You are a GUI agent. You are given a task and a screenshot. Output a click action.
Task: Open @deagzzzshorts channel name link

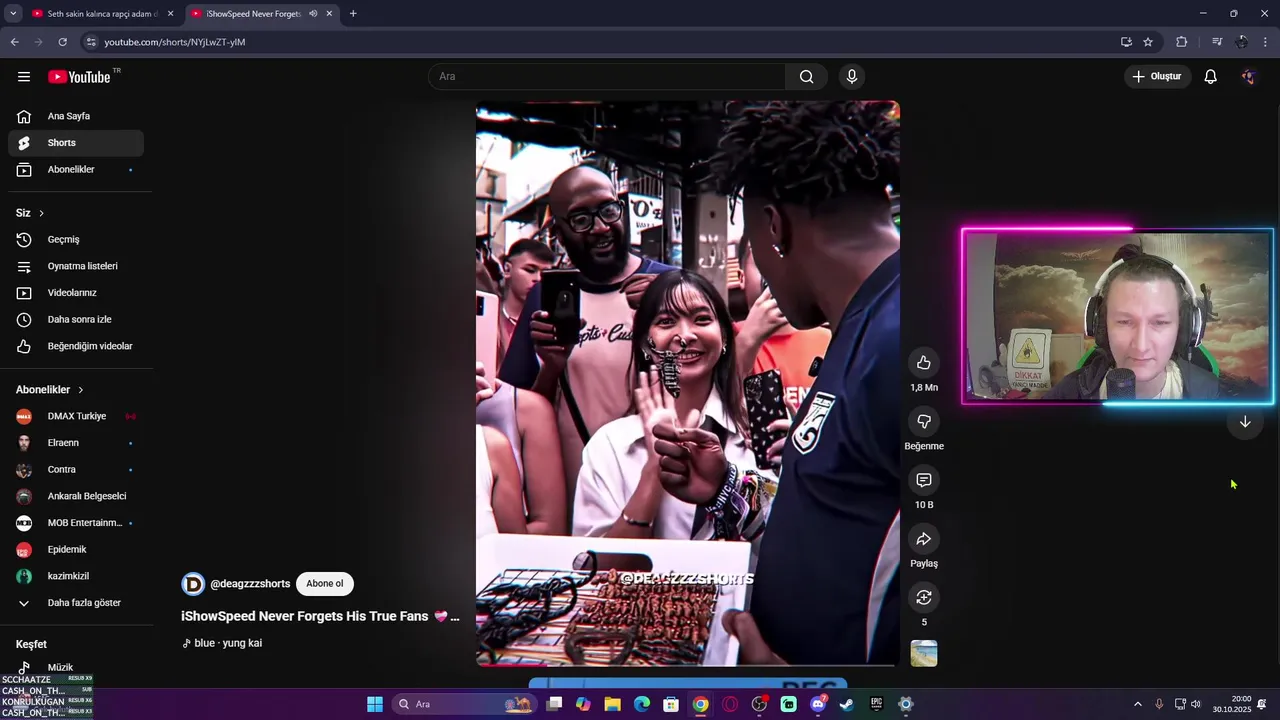point(250,584)
